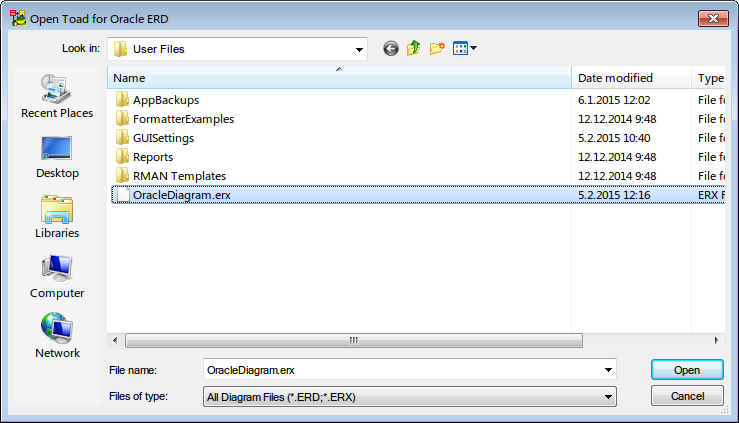Click the OracleDiagram.erx file icon
The height and width of the screenshot is (423, 739).
(123, 195)
